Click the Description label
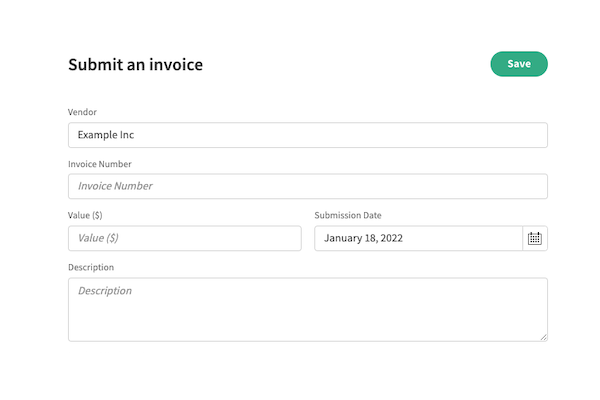Viewport: 600px width, 400px height. [x=91, y=267]
